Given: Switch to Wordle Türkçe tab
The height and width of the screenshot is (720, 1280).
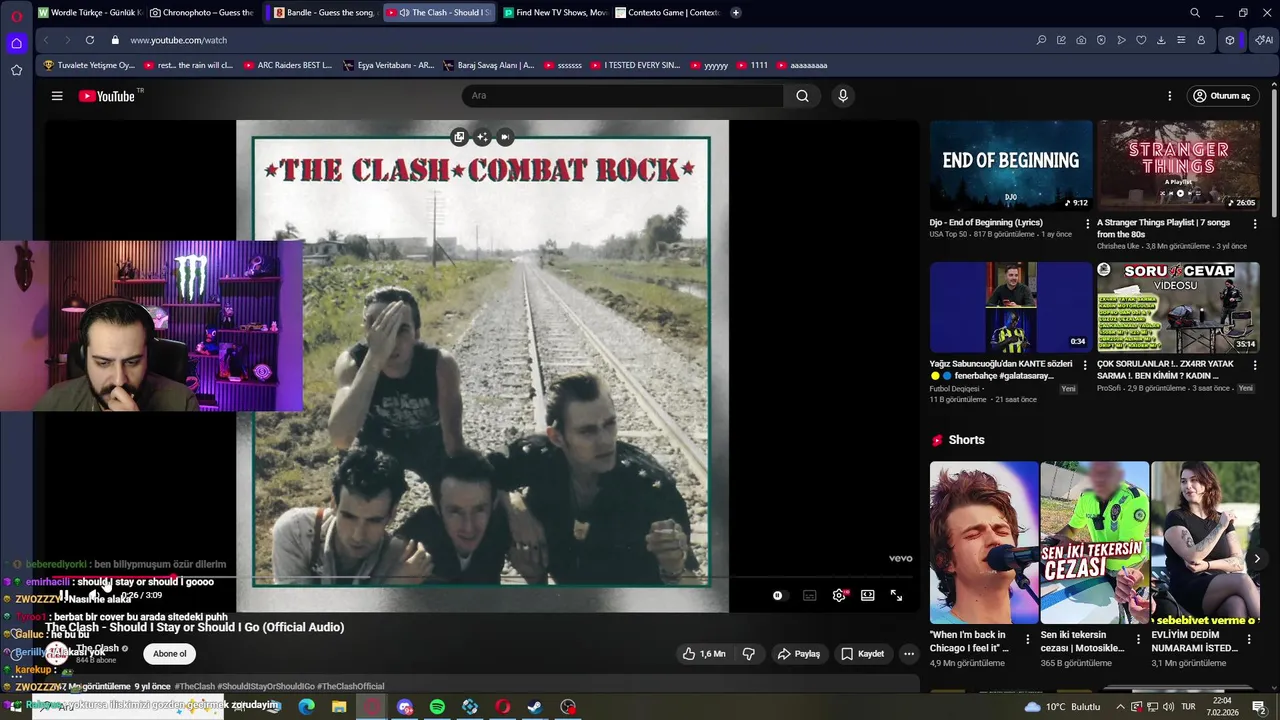Looking at the screenshot, I should 90,13.
